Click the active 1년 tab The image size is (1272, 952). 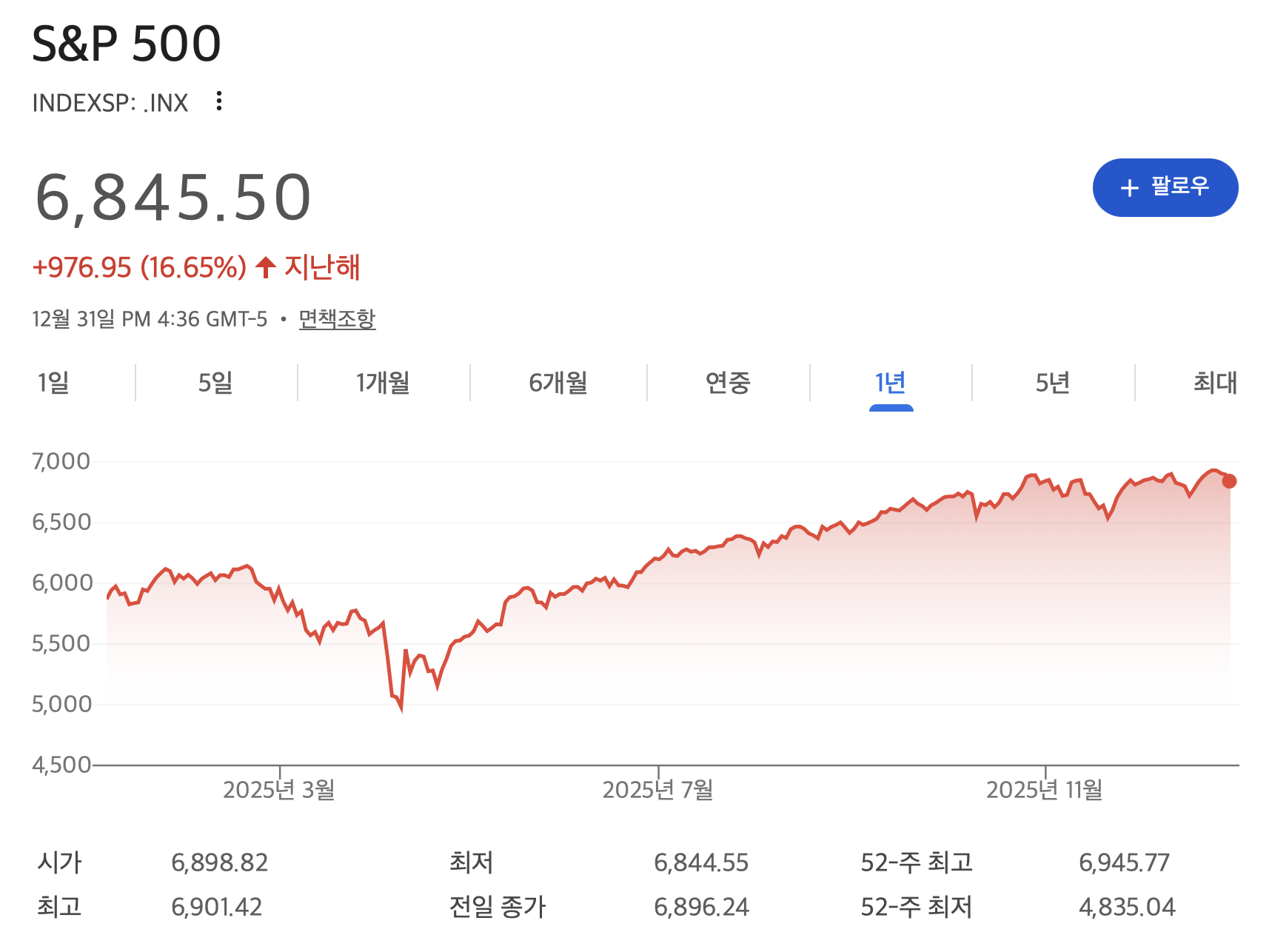[890, 383]
